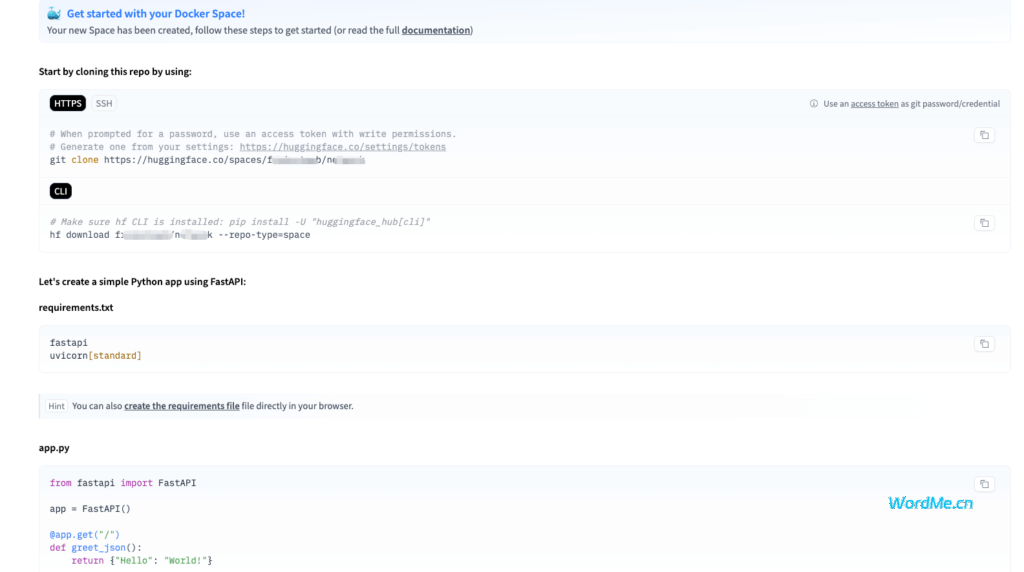Click the Get started with your Docker Space heading

(x=155, y=14)
